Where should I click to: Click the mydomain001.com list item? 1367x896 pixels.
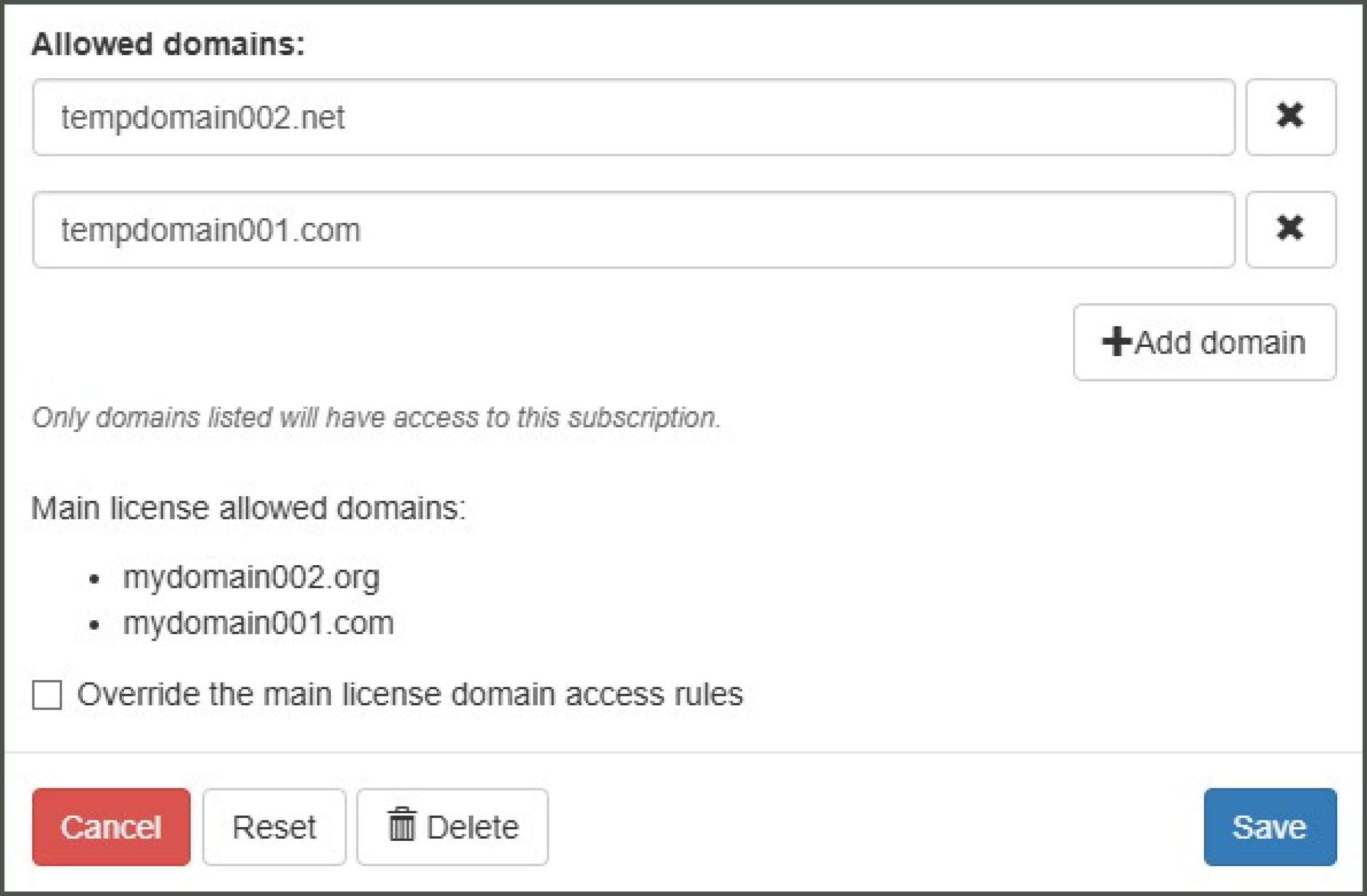(x=259, y=623)
